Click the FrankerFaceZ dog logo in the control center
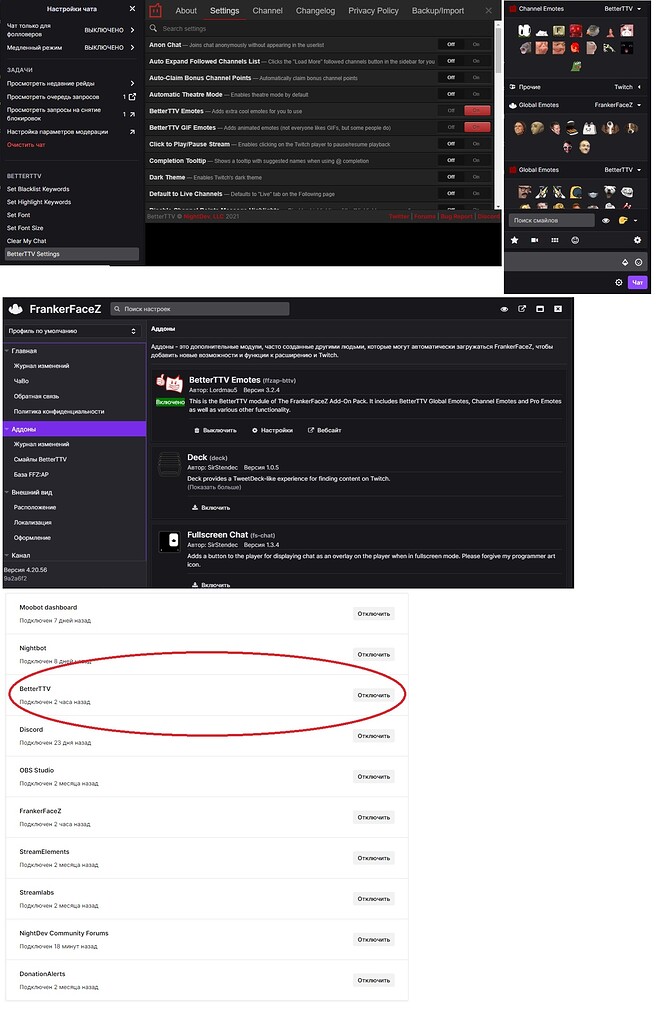665x1024 pixels. click(16, 309)
